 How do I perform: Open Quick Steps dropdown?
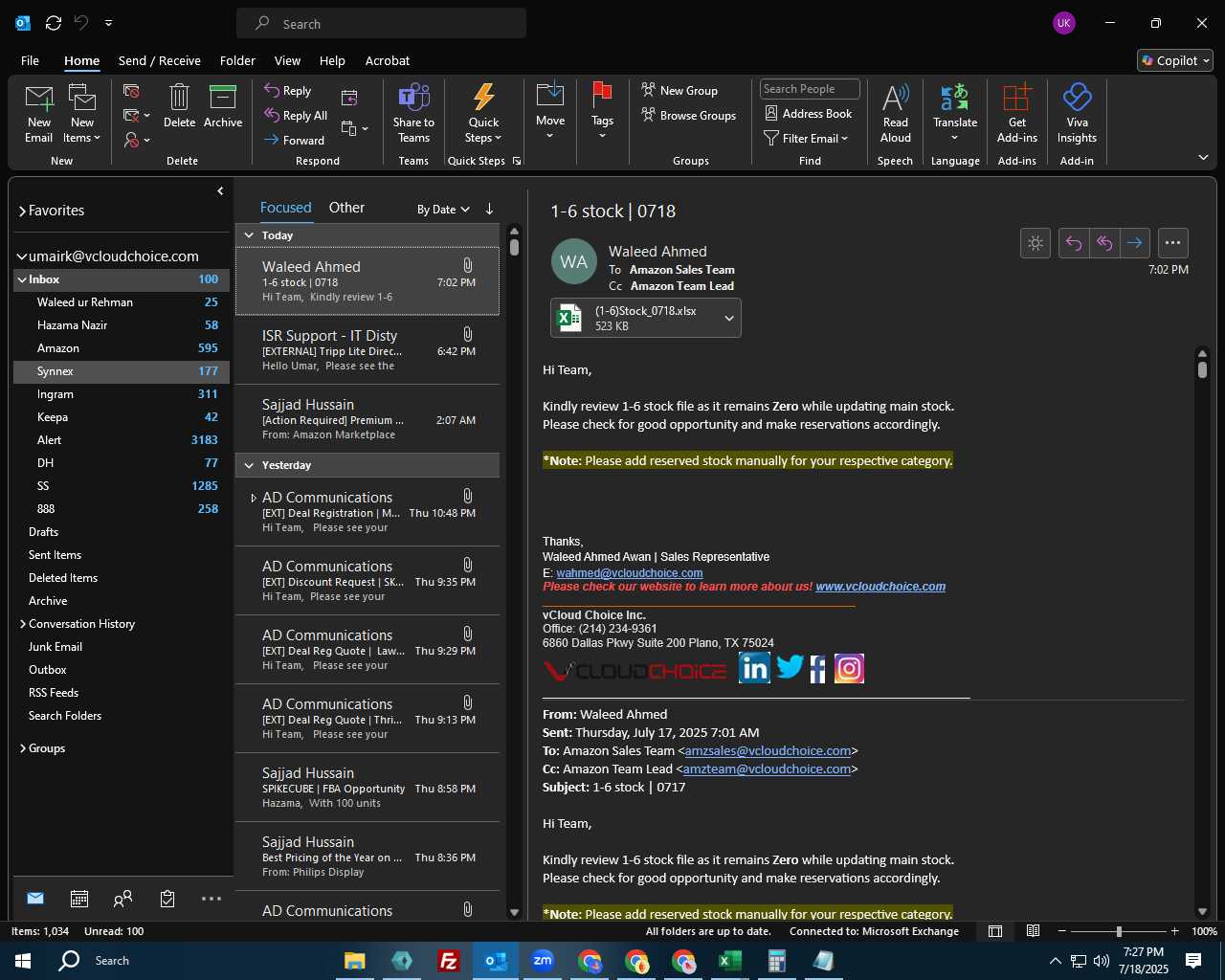pos(483,114)
